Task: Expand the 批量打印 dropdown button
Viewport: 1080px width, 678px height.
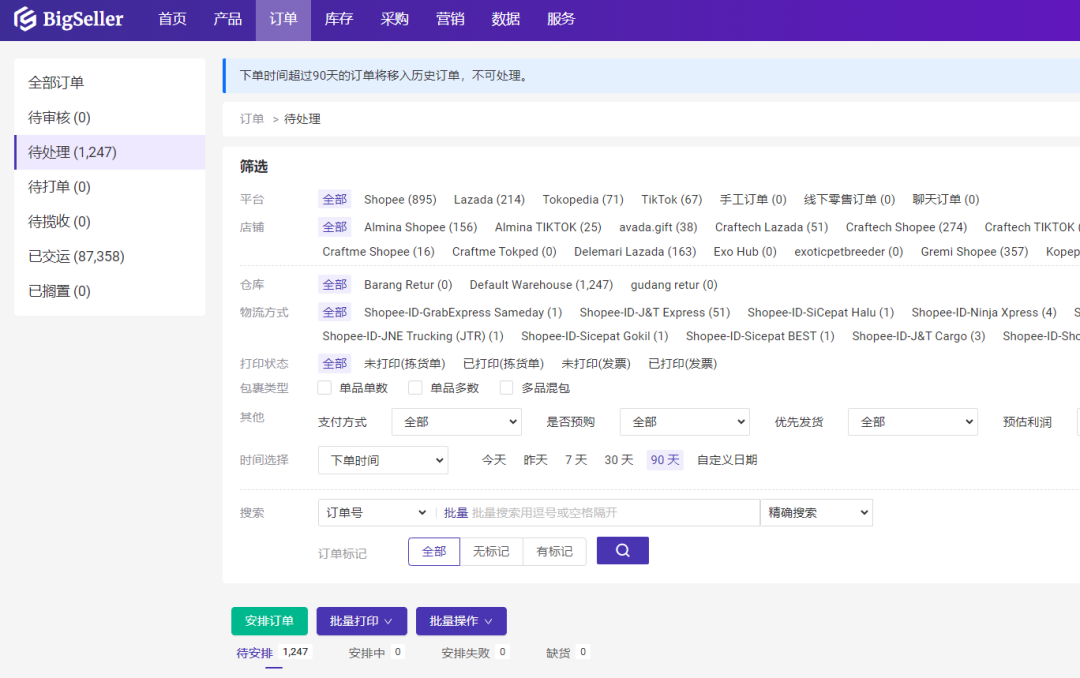Action: 361,621
